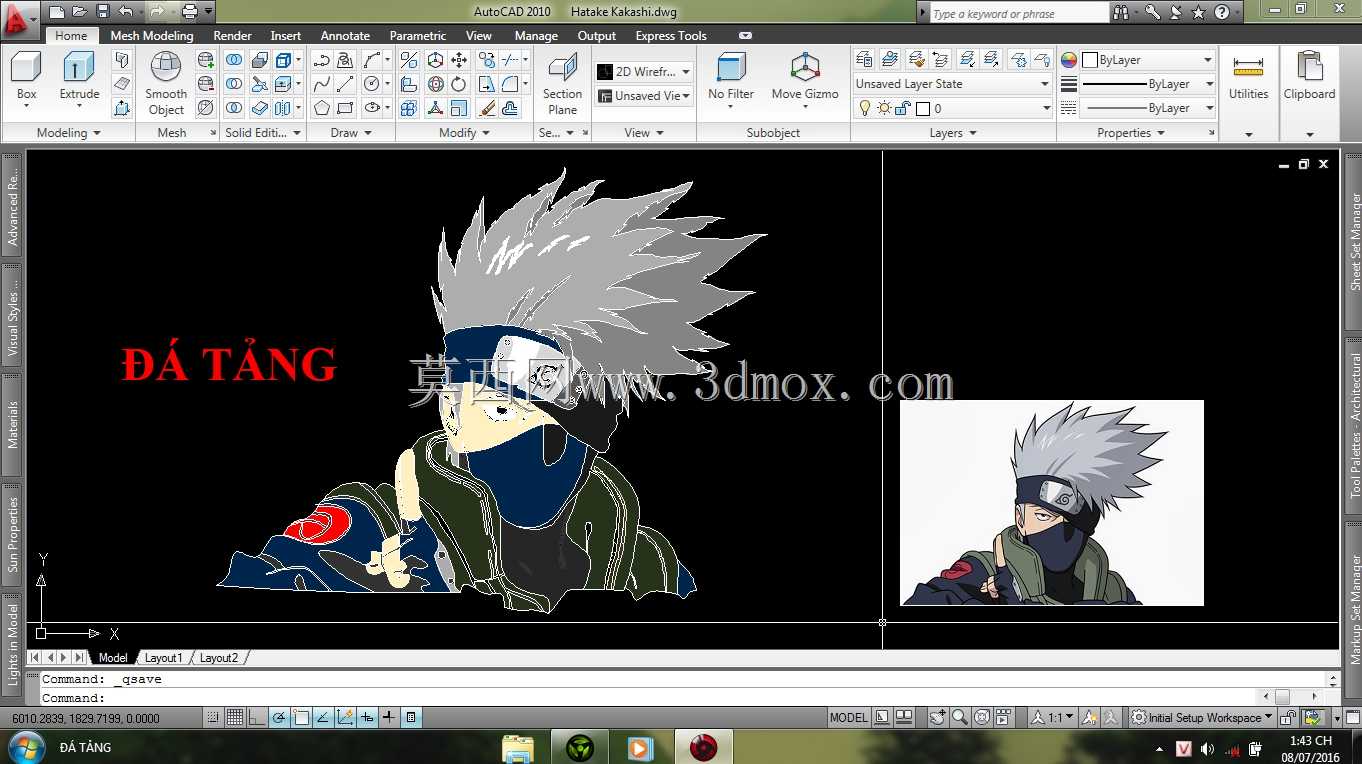Open the Render ribbon tab

pyautogui.click(x=232, y=35)
